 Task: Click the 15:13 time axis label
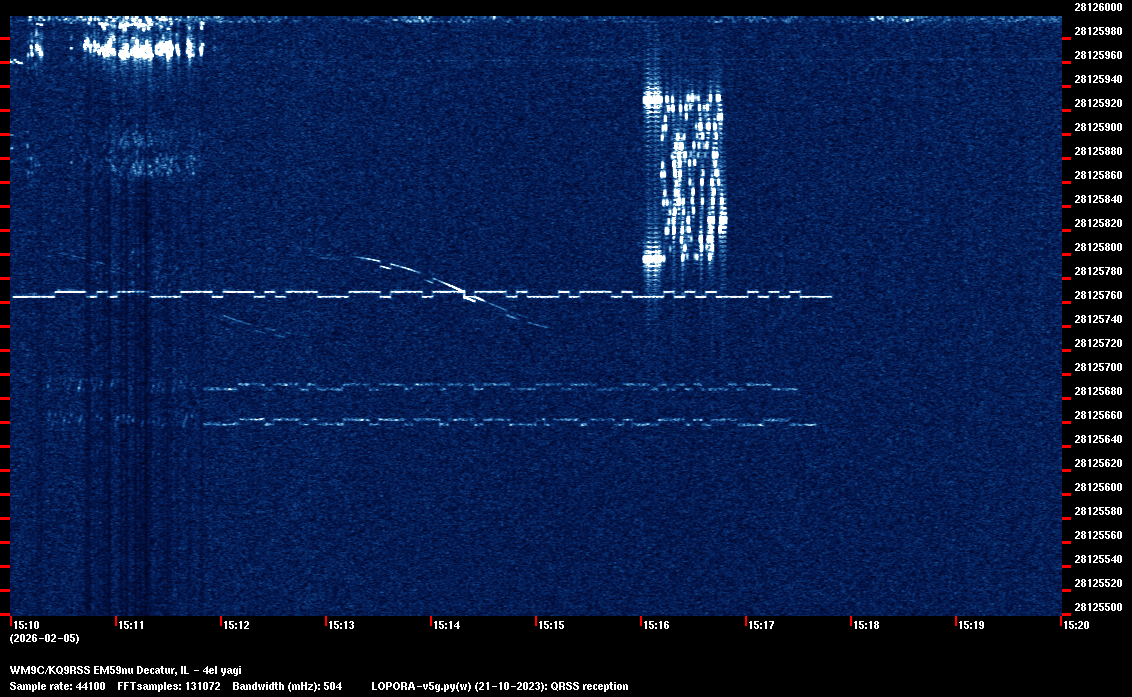(341, 626)
